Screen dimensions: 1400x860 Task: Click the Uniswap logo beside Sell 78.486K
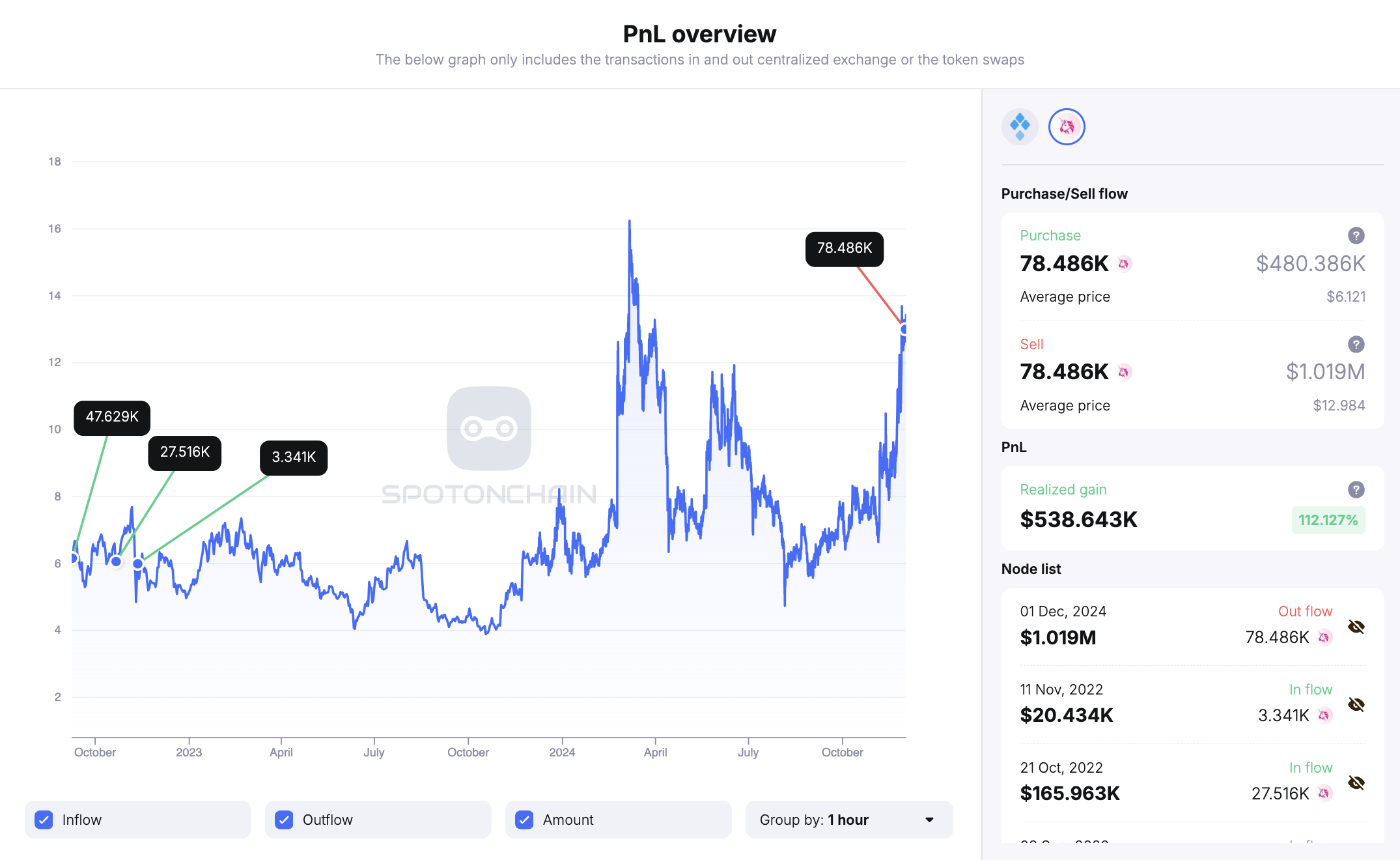click(x=1123, y=372)
